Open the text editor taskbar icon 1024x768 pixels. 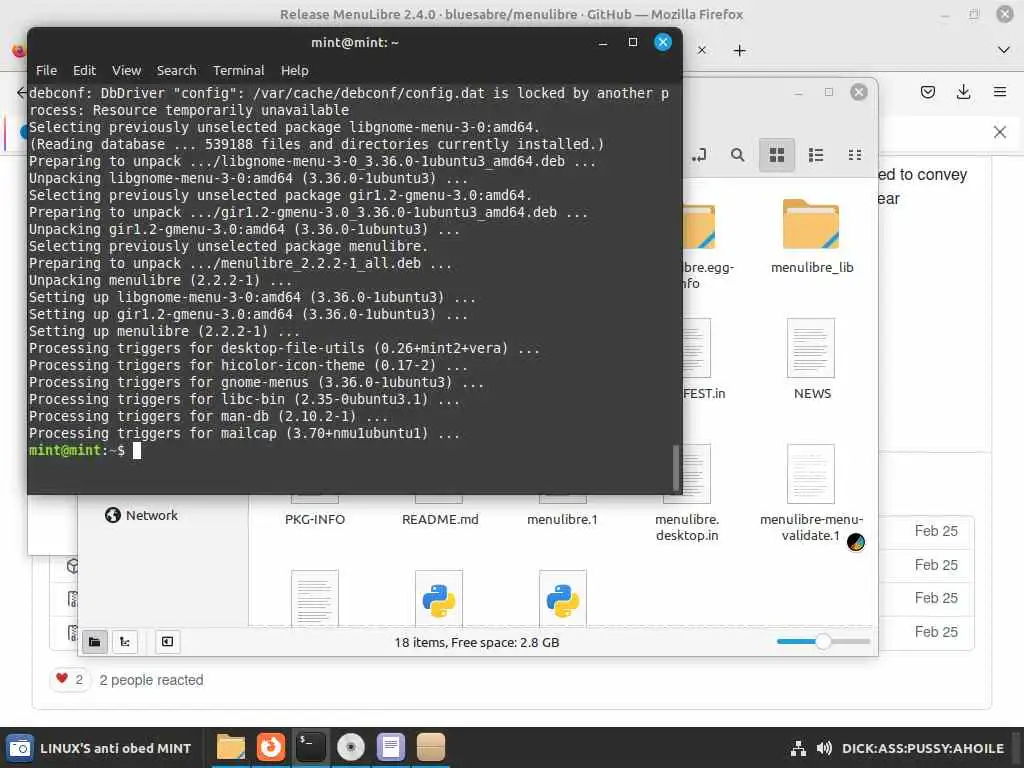391,748
